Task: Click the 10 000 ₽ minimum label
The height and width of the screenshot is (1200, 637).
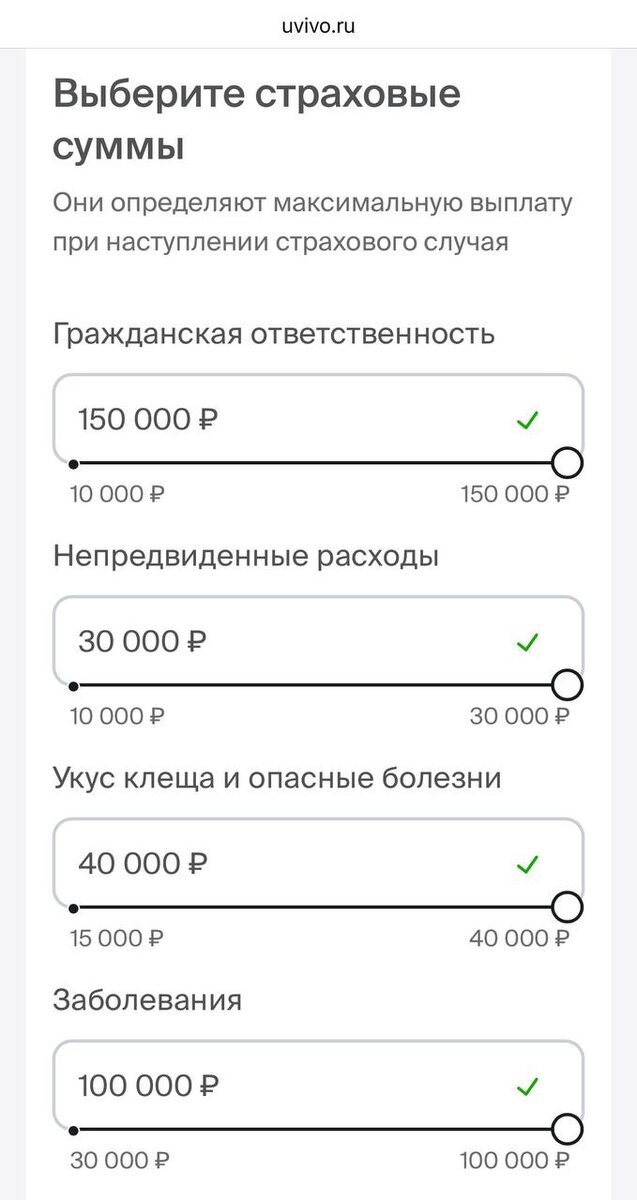Action: pos(114,493)
